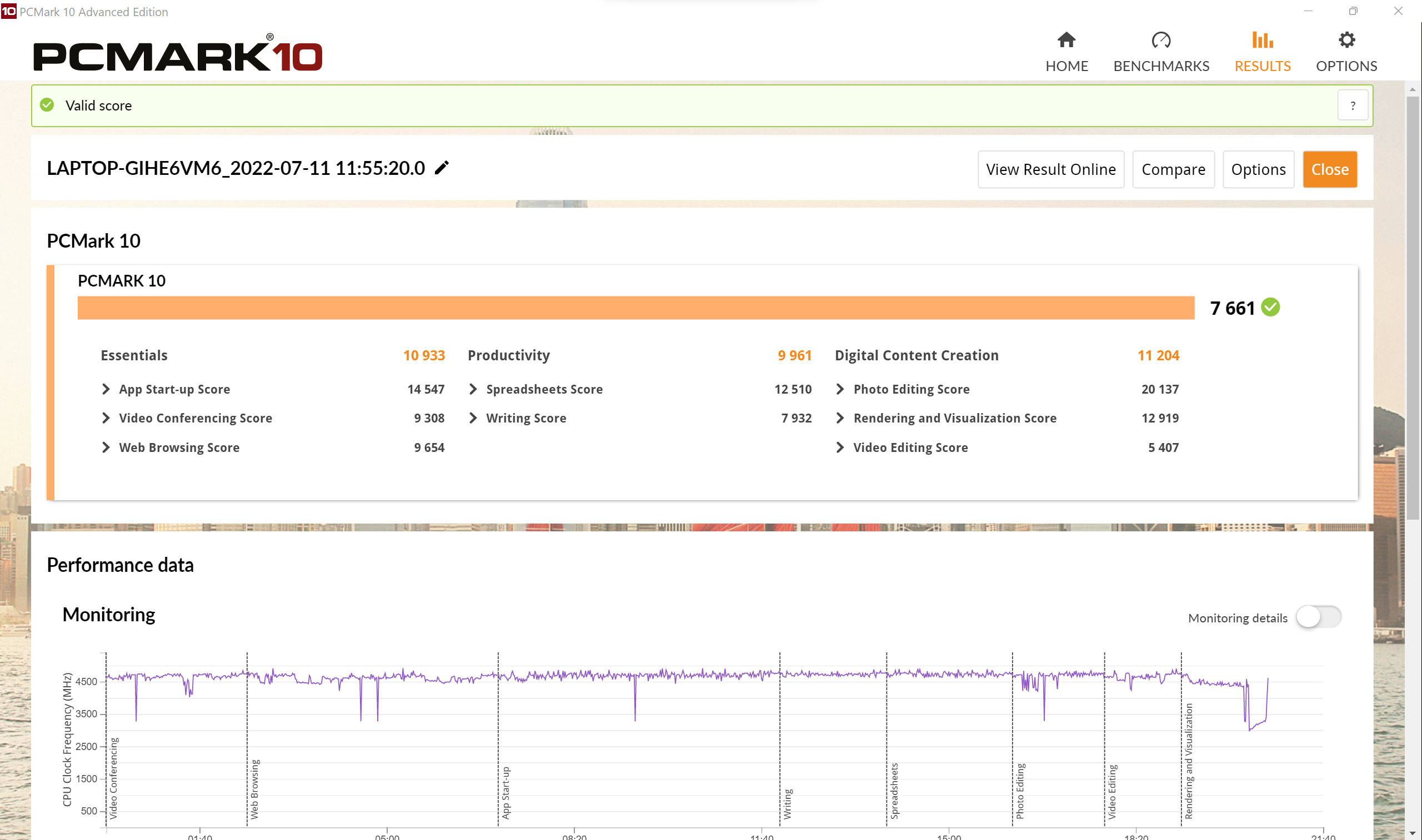Open Benchmarks via the gauge icon
1422x840 pixels.
[x=1160, y=40]
